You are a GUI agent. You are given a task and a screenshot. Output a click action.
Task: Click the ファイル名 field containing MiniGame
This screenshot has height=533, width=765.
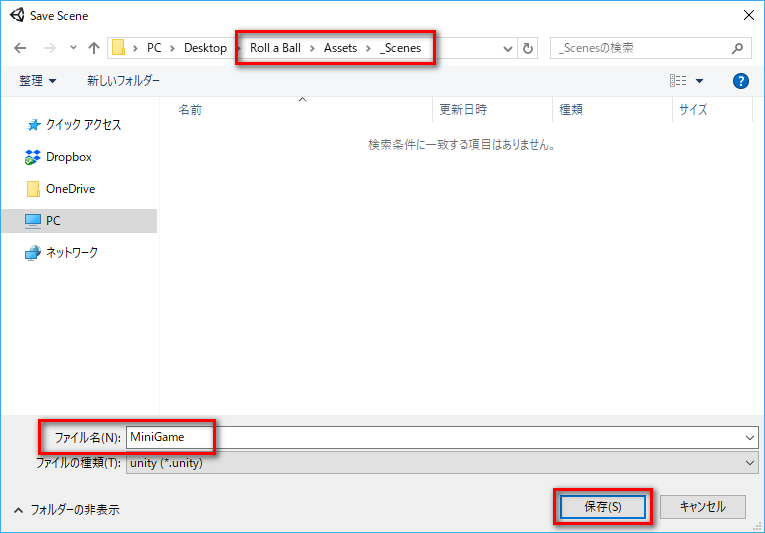(x=442, y=437)
